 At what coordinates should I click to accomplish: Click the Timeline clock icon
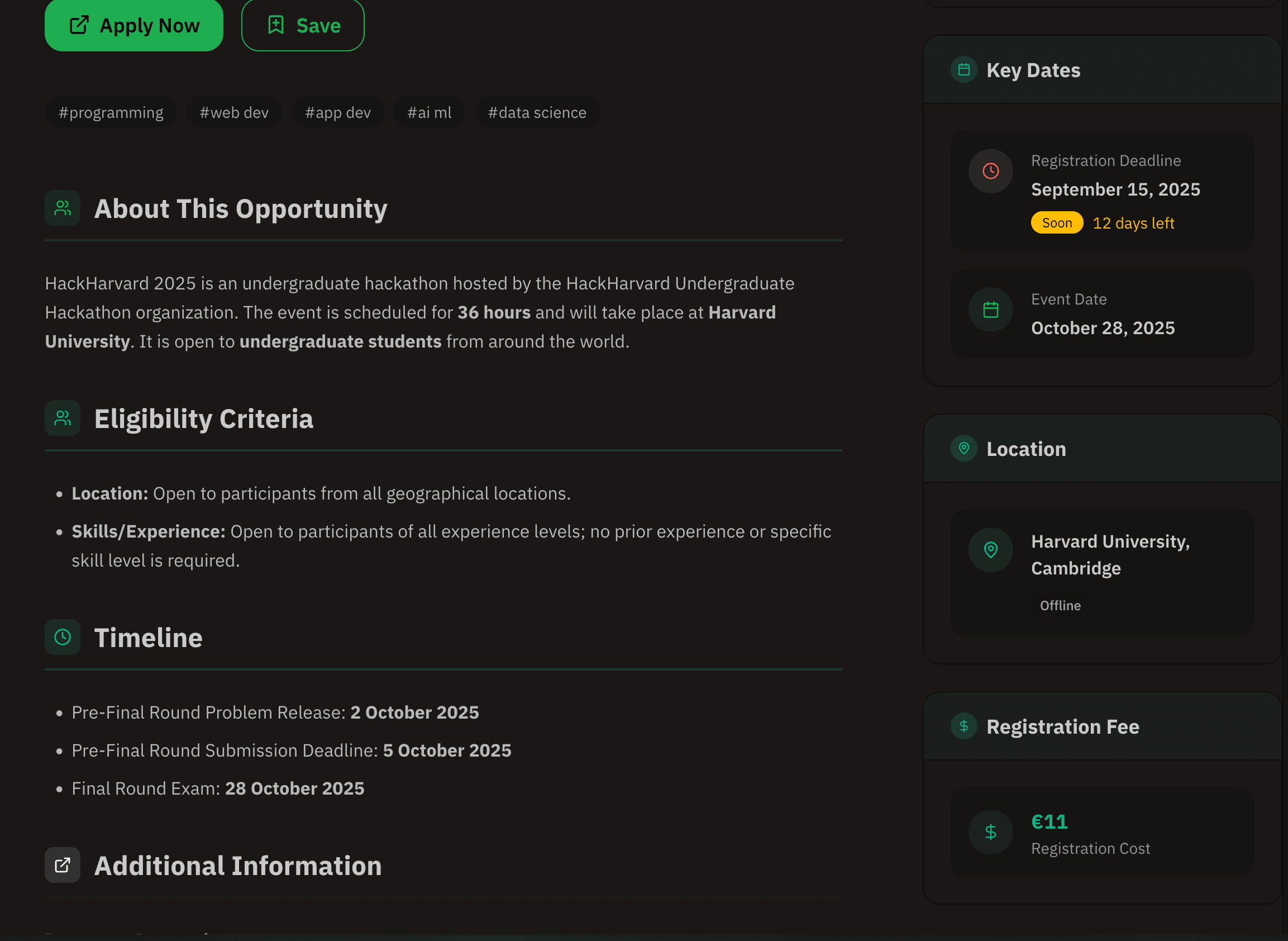click(x=63, y=637)
